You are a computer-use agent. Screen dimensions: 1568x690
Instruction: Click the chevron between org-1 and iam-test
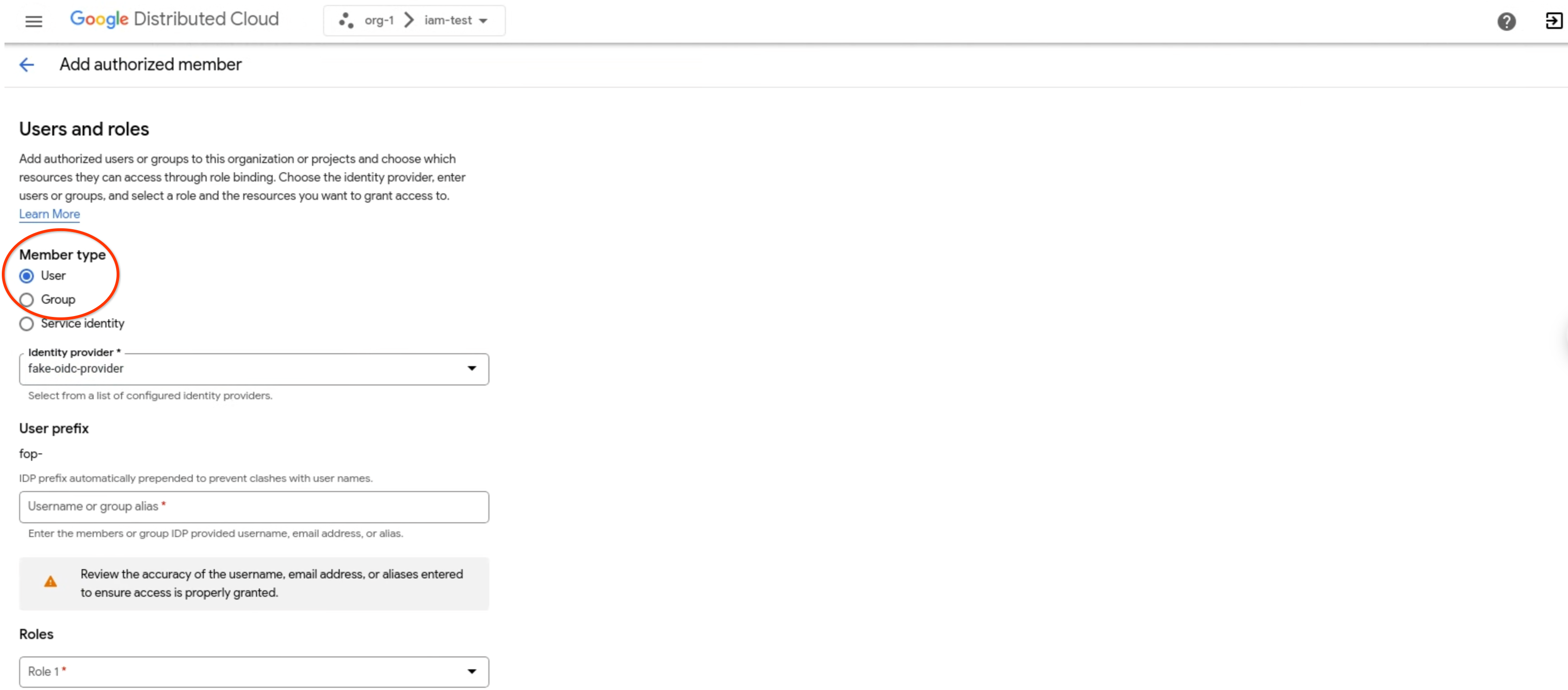409,21
